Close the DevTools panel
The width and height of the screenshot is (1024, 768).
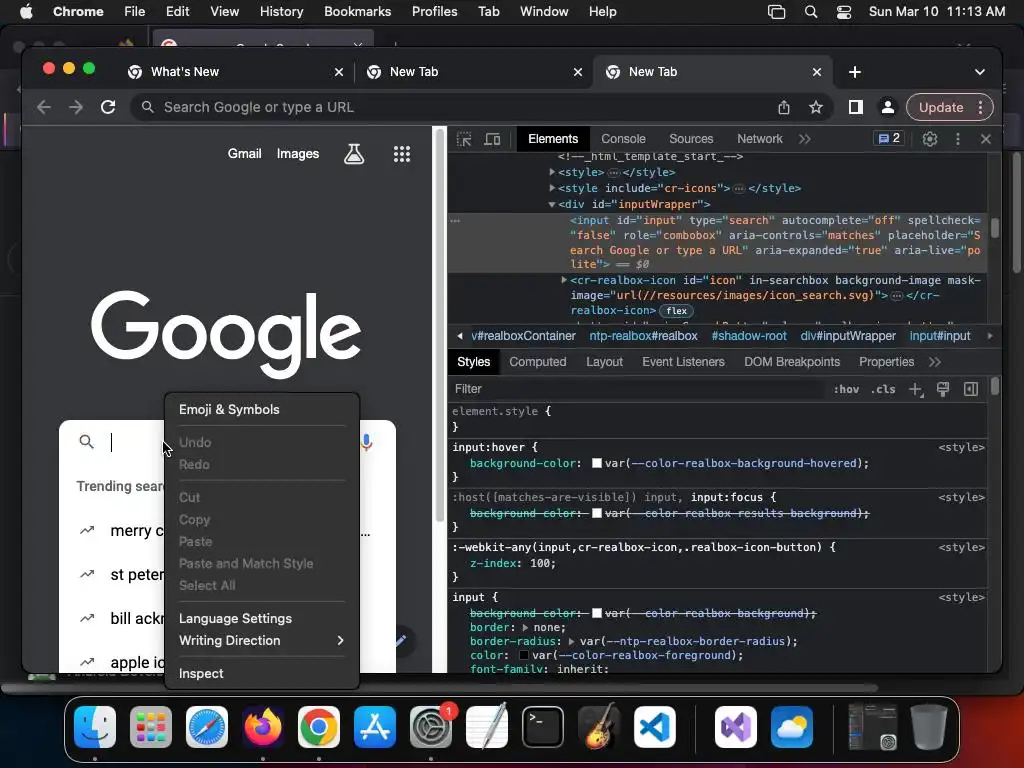pos(985,139)
